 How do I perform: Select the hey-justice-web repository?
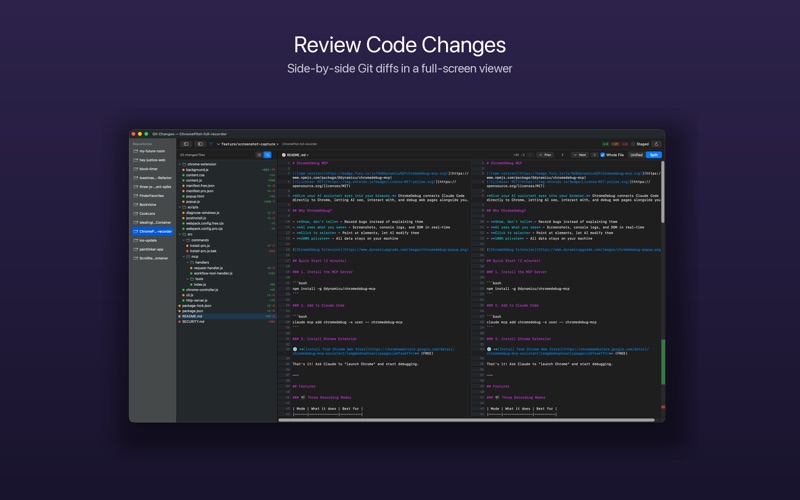point(153,160)
